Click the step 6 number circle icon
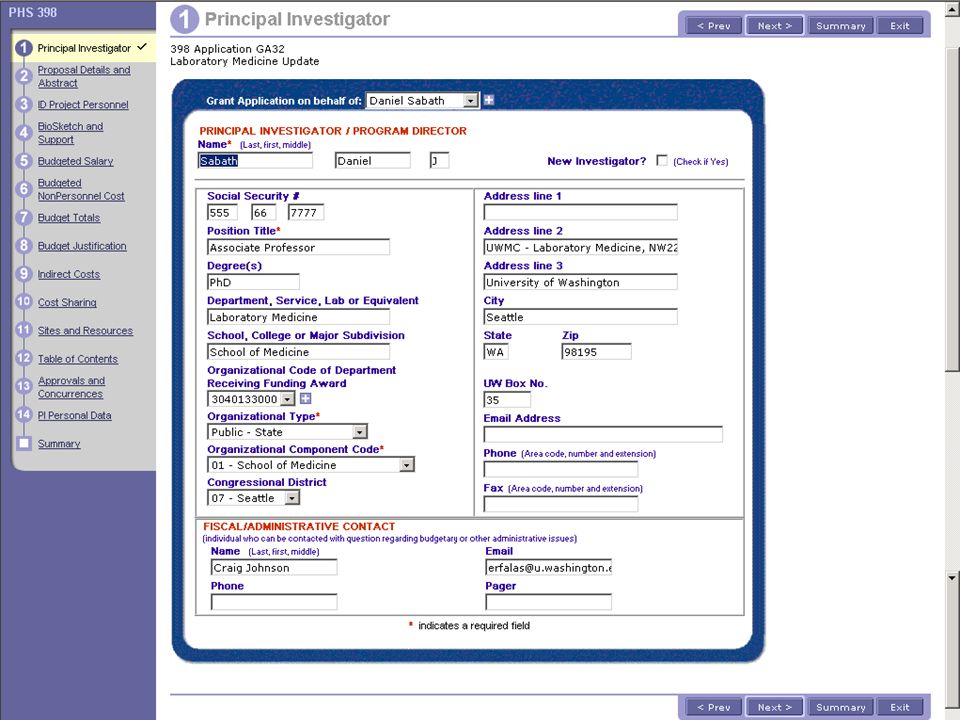 pyautogui.click(x=24, y=189)
